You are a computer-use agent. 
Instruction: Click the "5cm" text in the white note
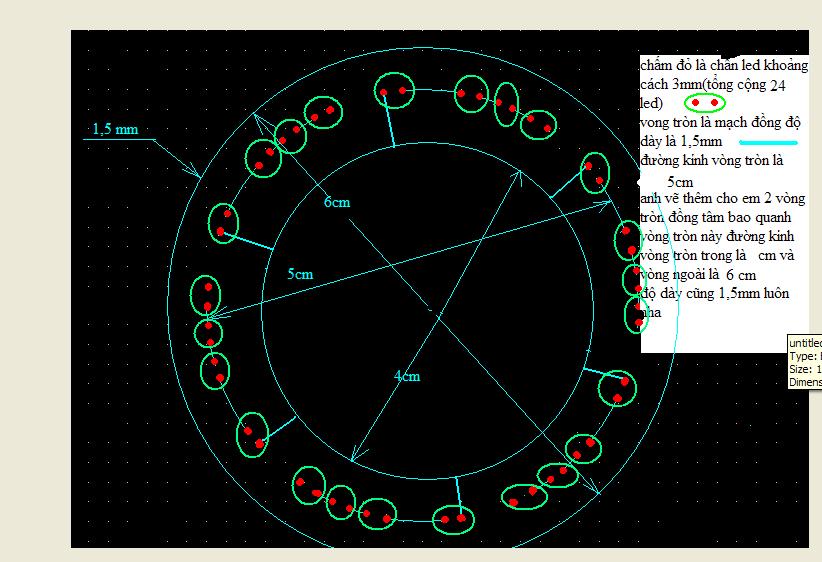click(x=679, y=183)
